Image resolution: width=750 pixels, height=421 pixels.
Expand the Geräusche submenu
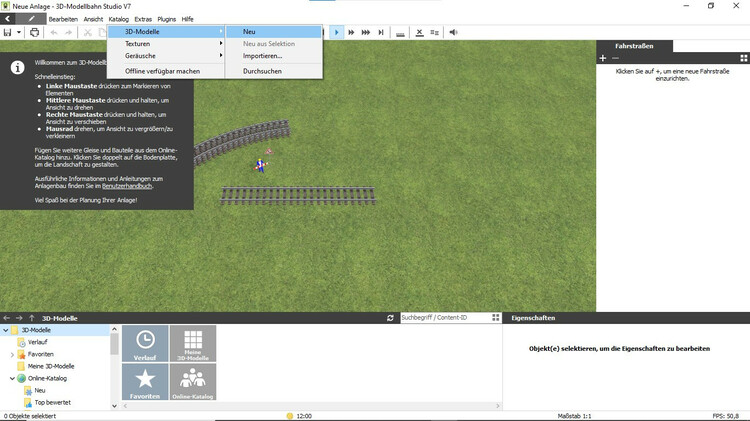[166, 56]
